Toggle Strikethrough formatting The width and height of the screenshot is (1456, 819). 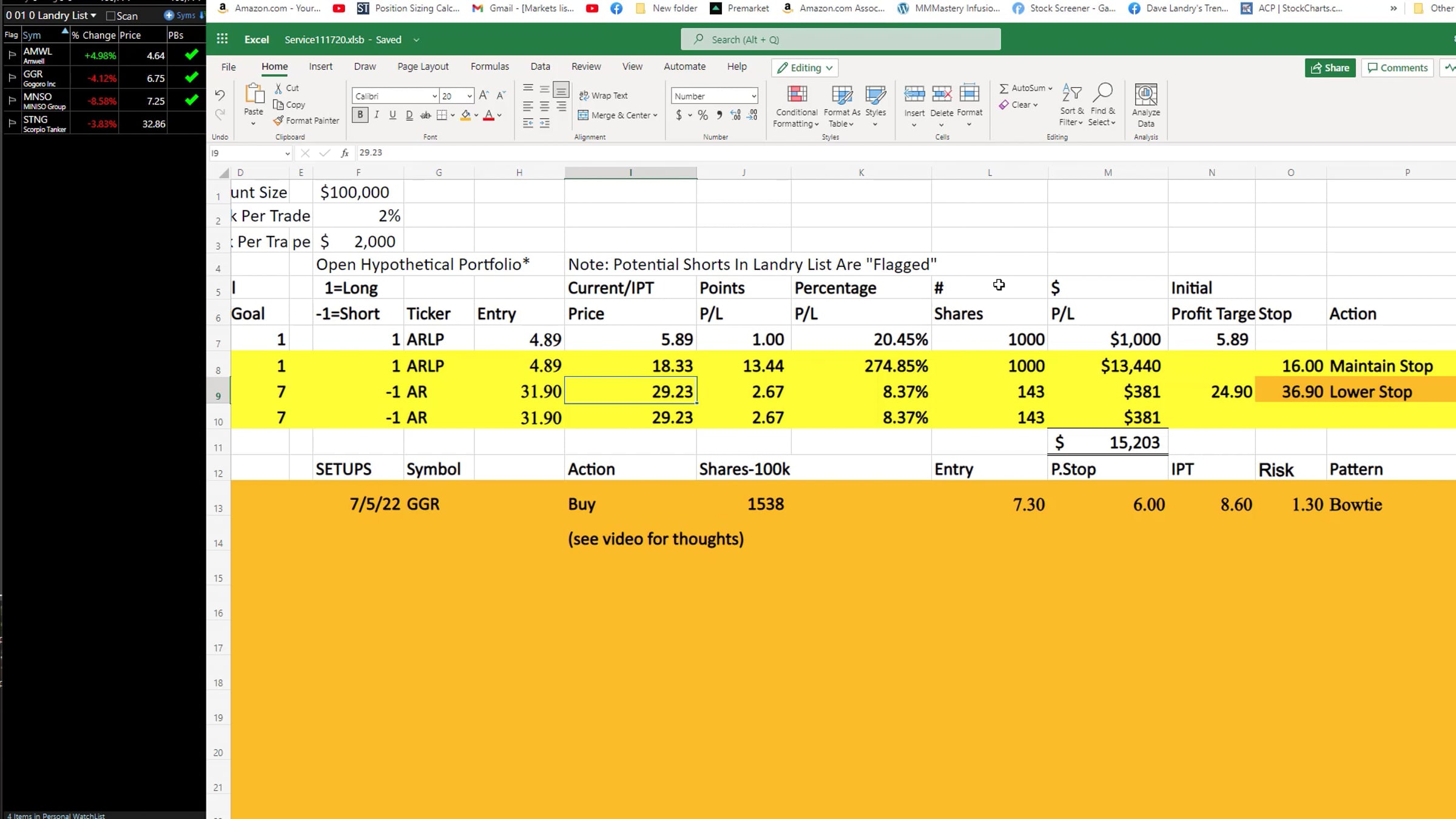[x=425, y=115]
